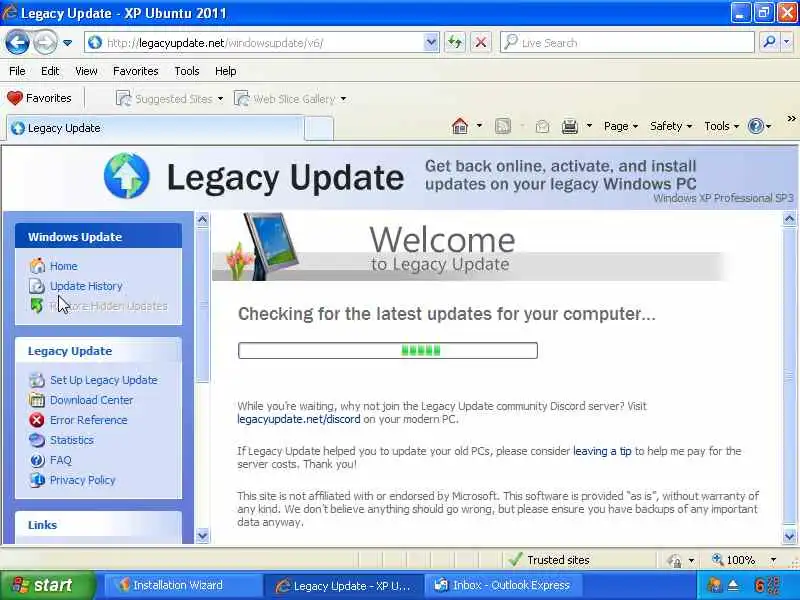Click the Update History icon
Viewport: 800px width, 600px height.
point(37,286)
